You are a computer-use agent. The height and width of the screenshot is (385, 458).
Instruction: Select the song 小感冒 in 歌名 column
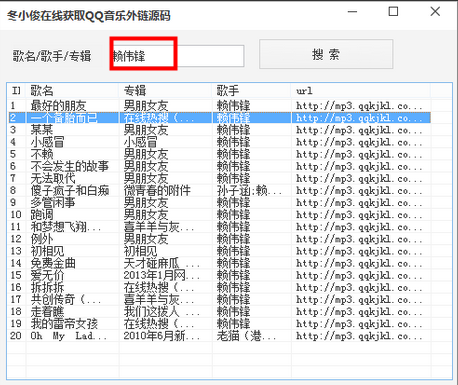pos(47,142)
